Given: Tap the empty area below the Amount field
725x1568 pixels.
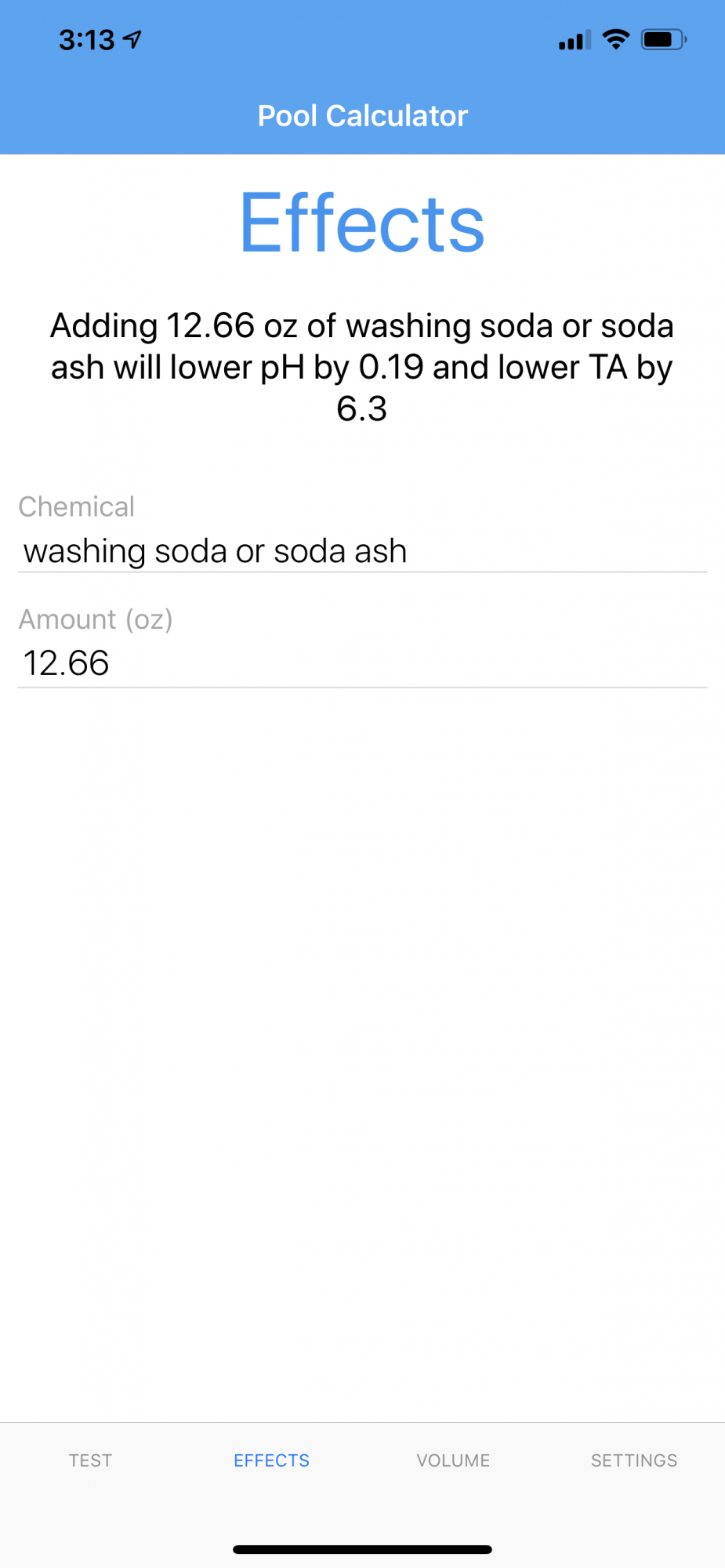Looking at the screenshot, I should coord(362,1051).
